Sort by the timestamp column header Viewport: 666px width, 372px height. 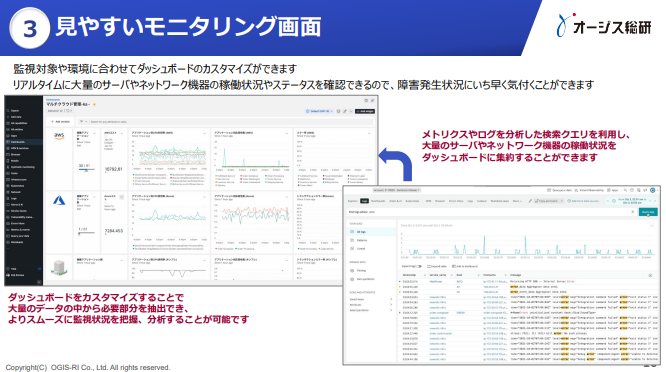[x=409, y=275]
